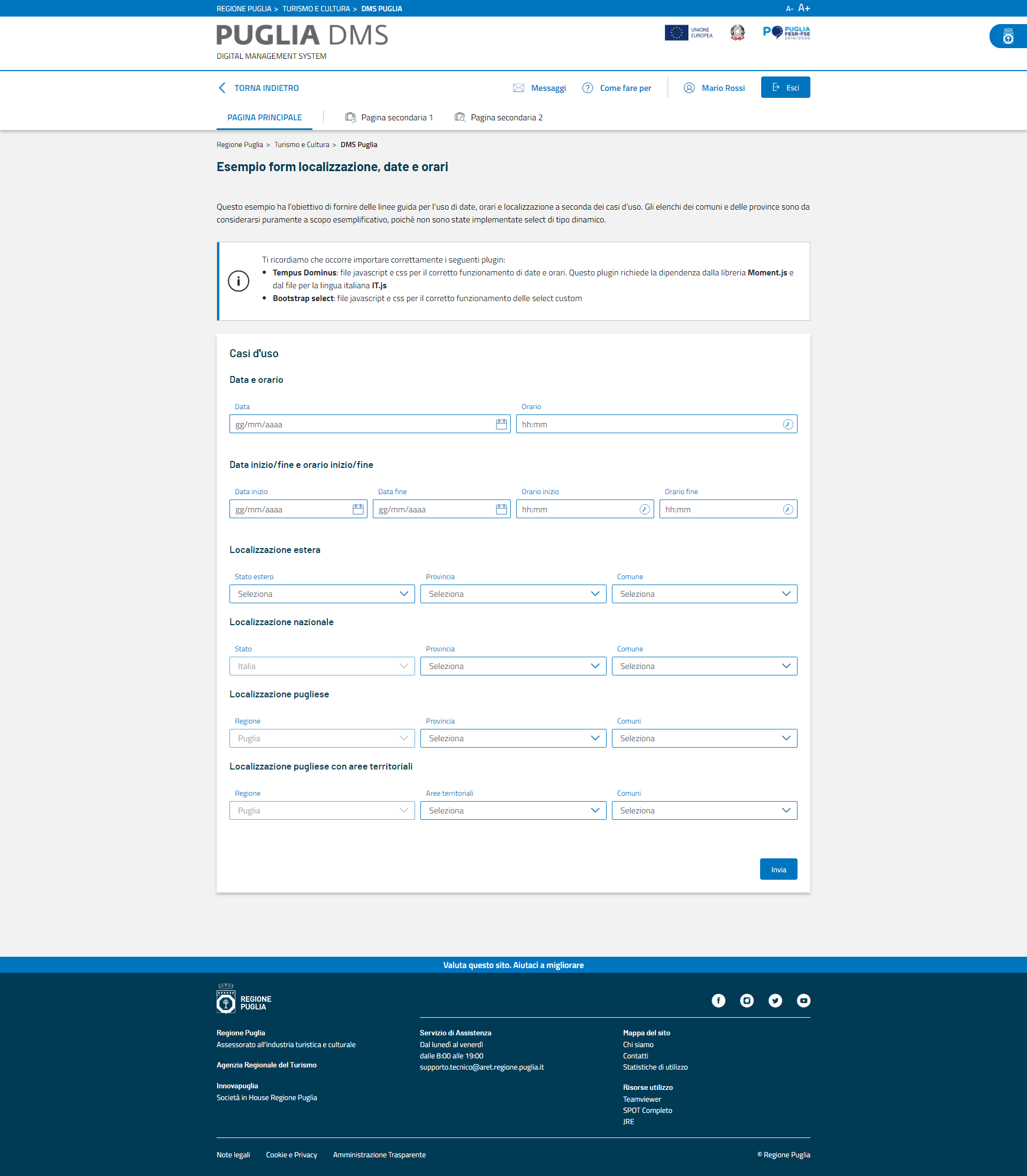The image size is (1027, 1176).
Task: Switch to Pagina secondaria 1 tab
Action: (388, 118)
